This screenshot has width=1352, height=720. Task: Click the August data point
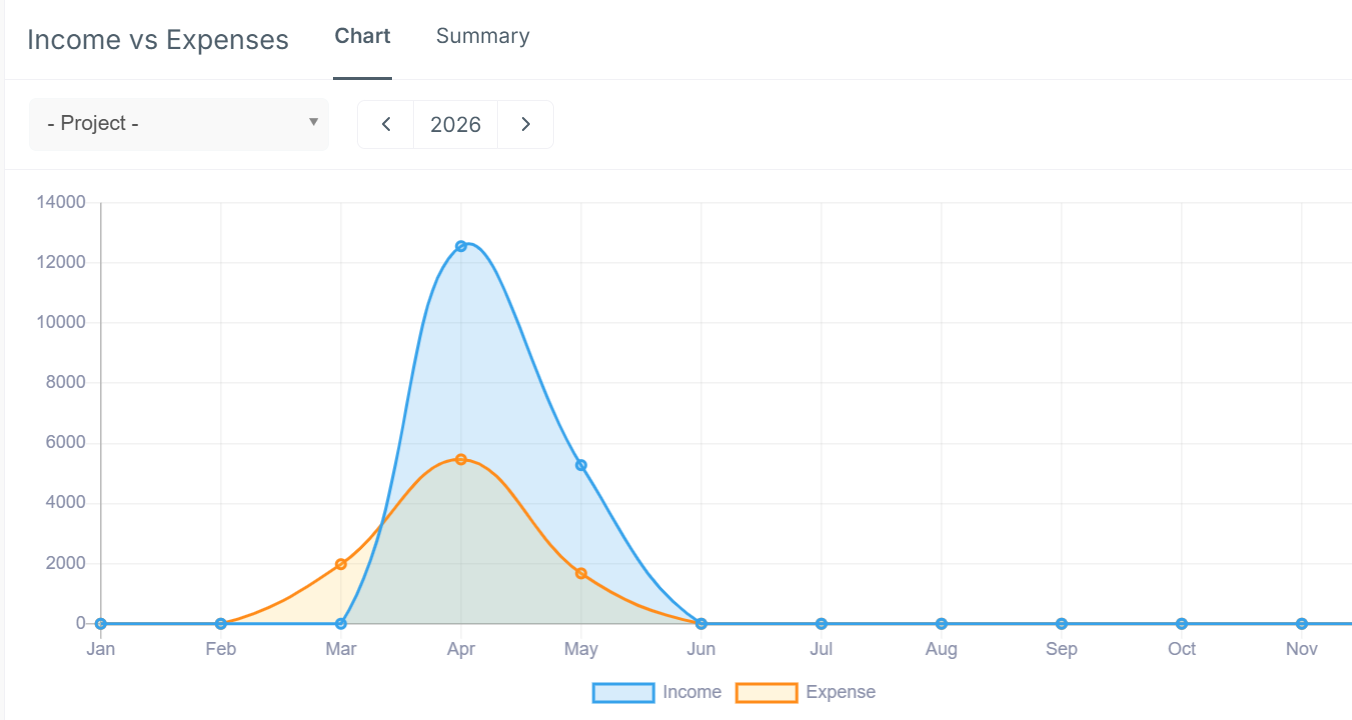click(x=941, y=624)
